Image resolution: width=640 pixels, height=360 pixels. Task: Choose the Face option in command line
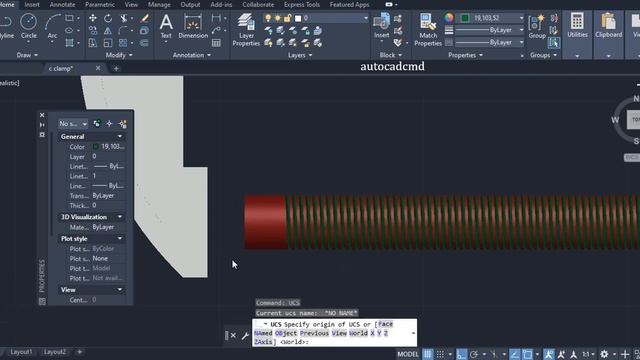point(385,324)
